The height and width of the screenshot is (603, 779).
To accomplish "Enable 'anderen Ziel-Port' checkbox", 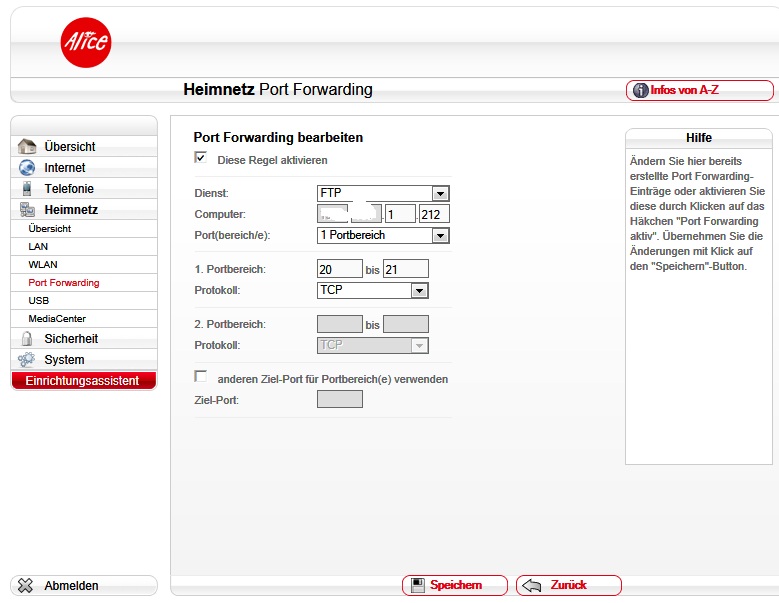I will [201, 377].
